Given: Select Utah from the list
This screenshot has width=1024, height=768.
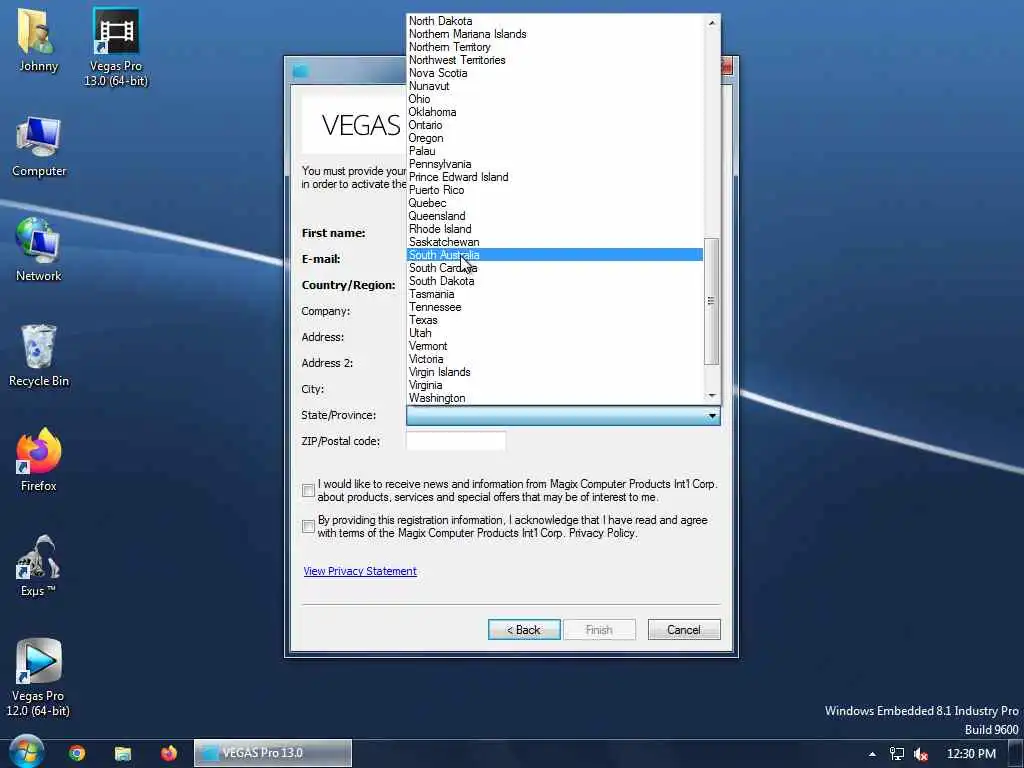Looking at the screenshot, I should (x=554, y=333).
